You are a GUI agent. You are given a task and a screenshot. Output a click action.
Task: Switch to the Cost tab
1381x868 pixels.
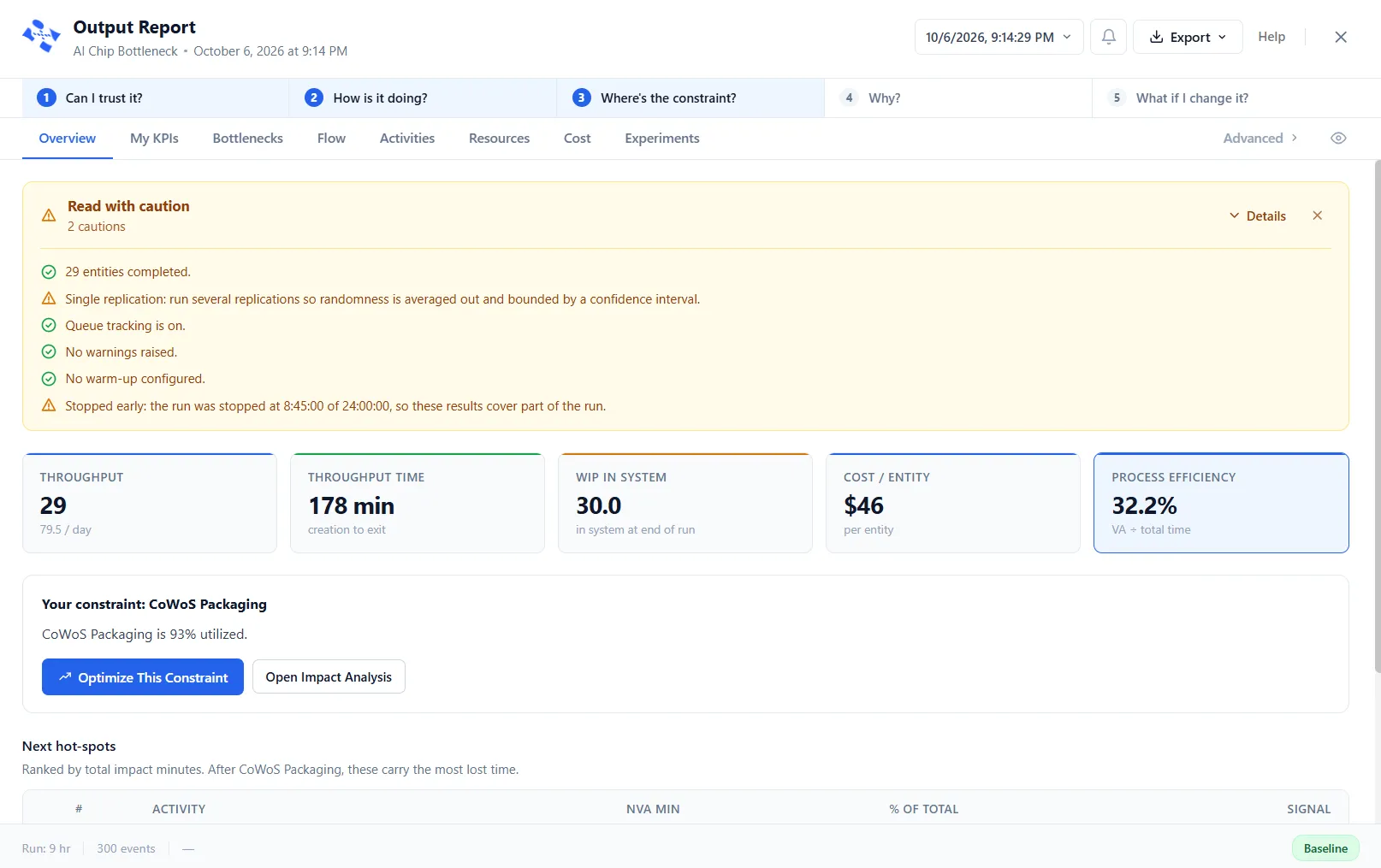578,139
